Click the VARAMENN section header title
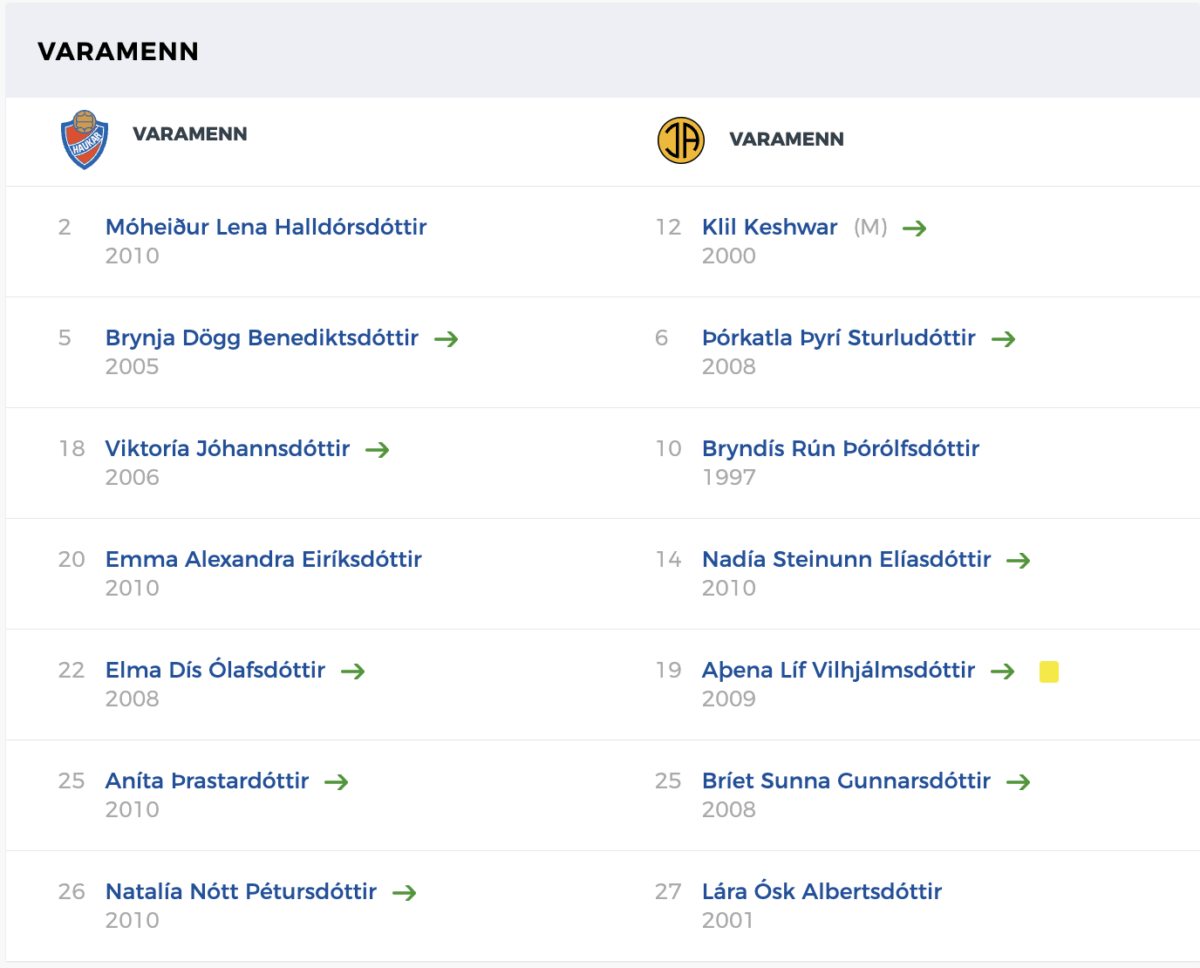This screenshot has width=1200, height=968. click(118, 52)
